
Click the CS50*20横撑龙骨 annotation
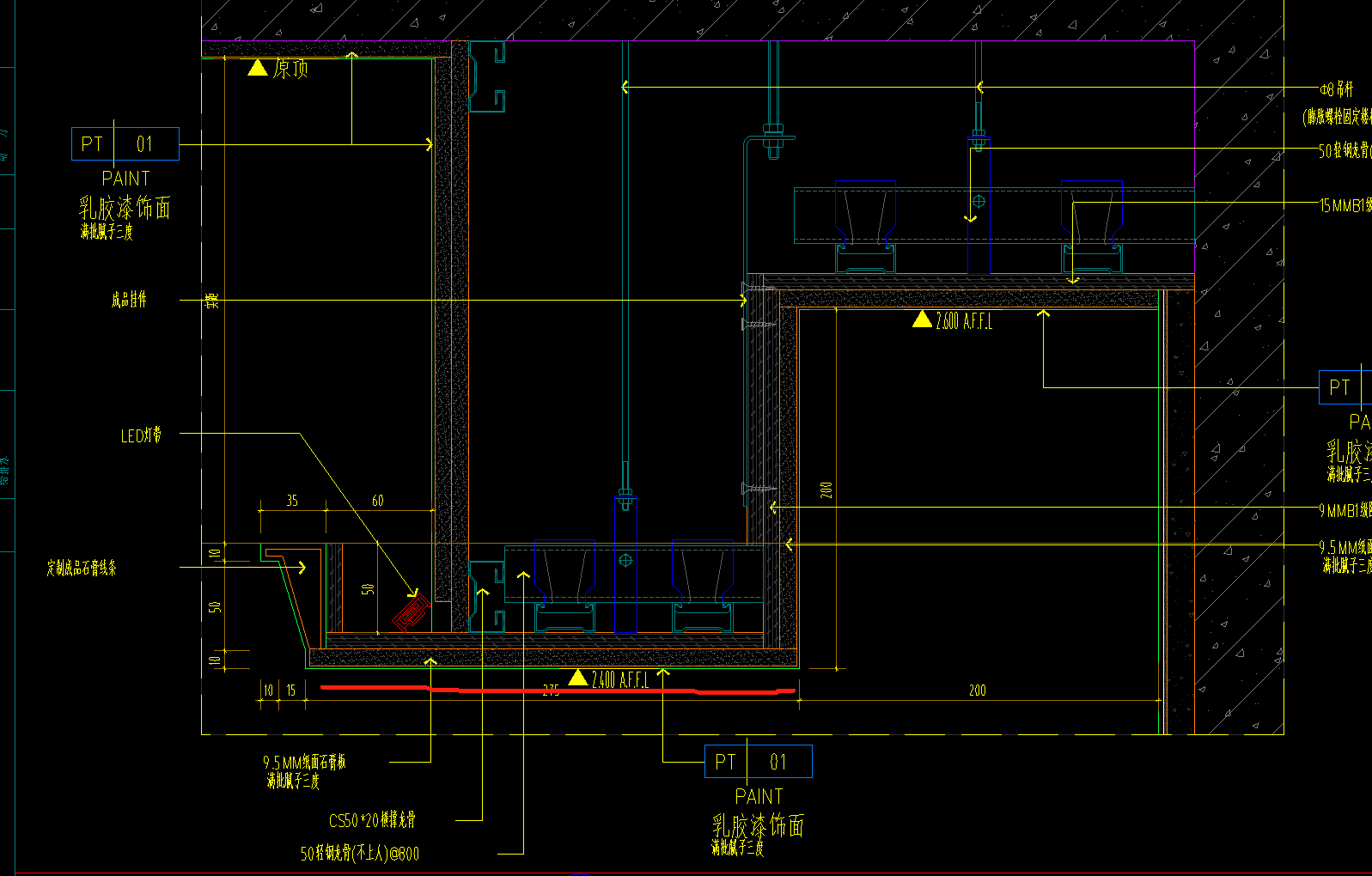pos(372,820)
